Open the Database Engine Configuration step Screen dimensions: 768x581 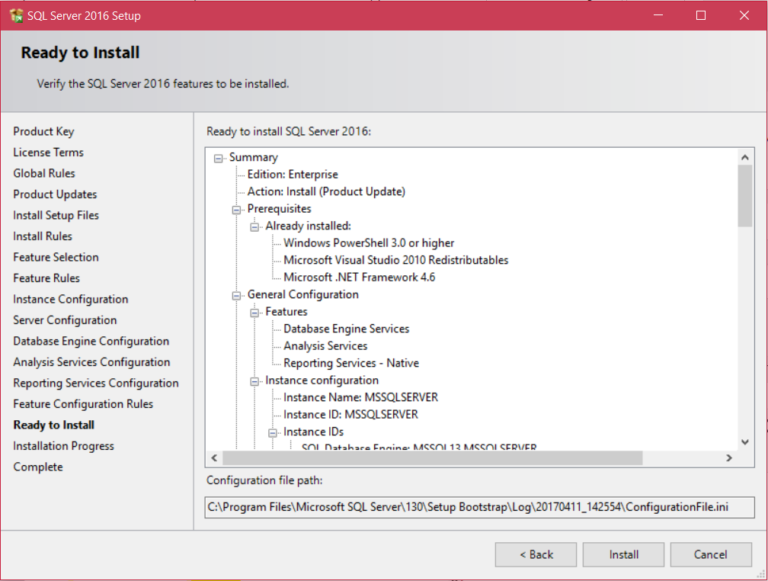click(x=91, y=341)
